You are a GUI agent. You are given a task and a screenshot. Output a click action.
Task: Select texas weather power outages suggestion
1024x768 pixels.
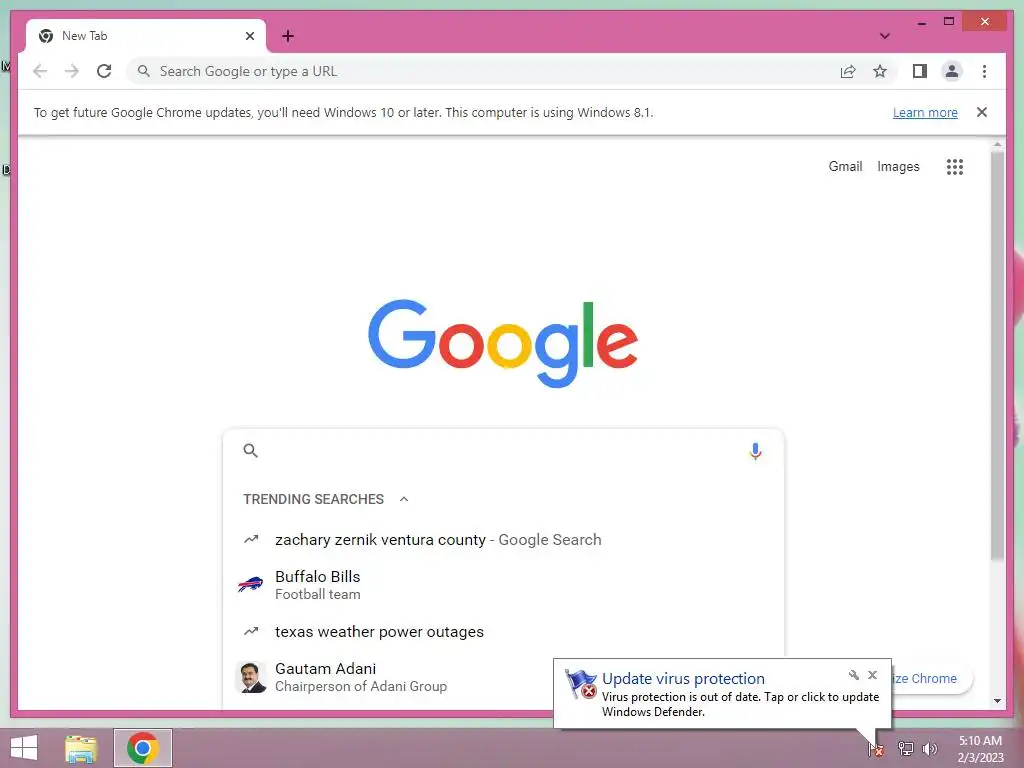(503, 632)
